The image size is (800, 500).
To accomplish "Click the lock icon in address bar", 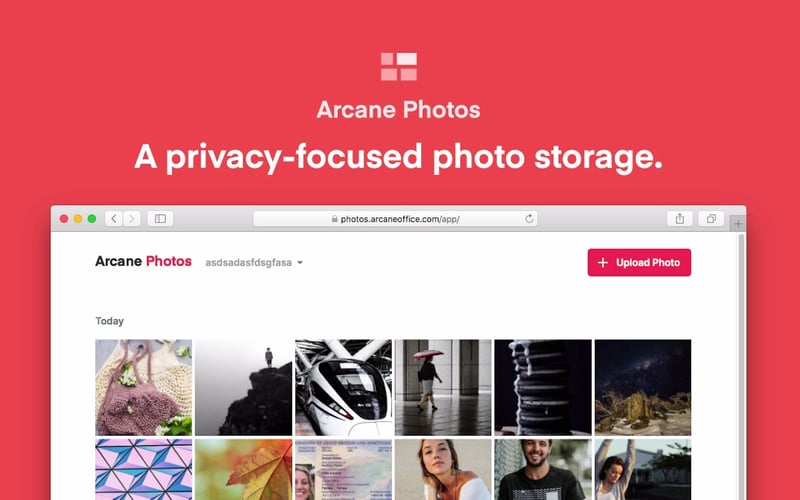I will tap(335, 219).
